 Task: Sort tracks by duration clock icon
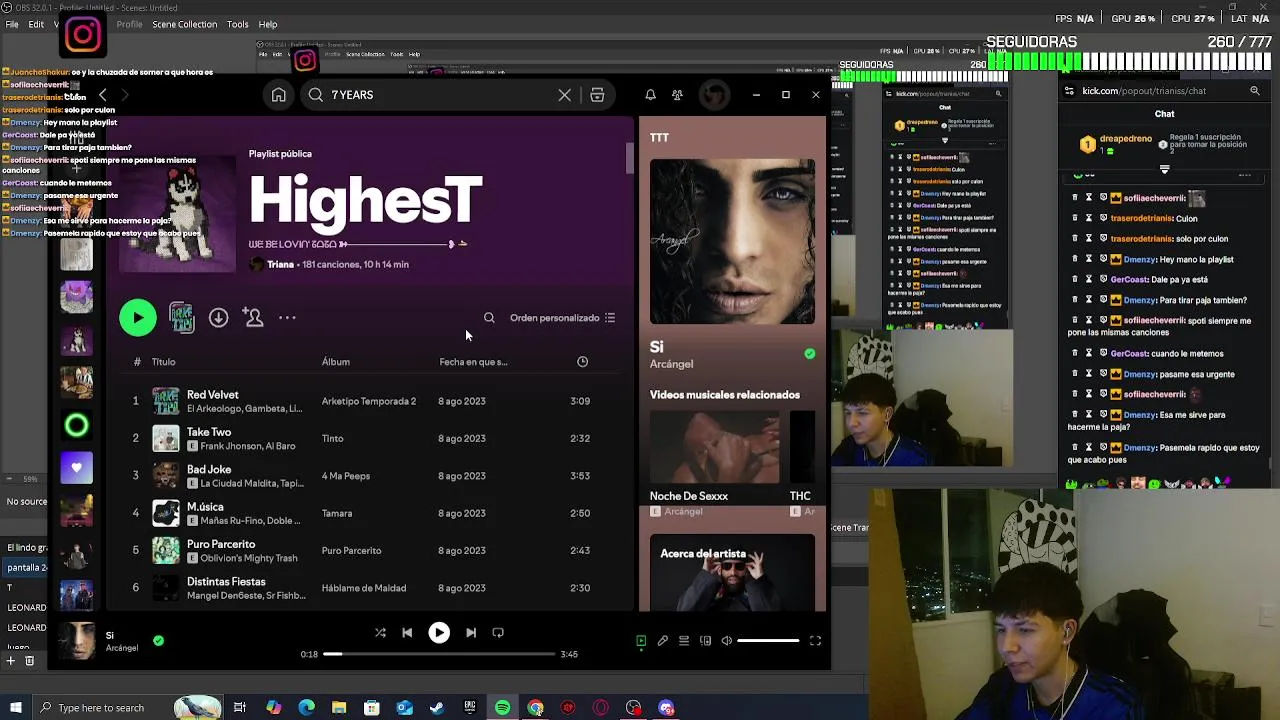(x=582, y=362)
